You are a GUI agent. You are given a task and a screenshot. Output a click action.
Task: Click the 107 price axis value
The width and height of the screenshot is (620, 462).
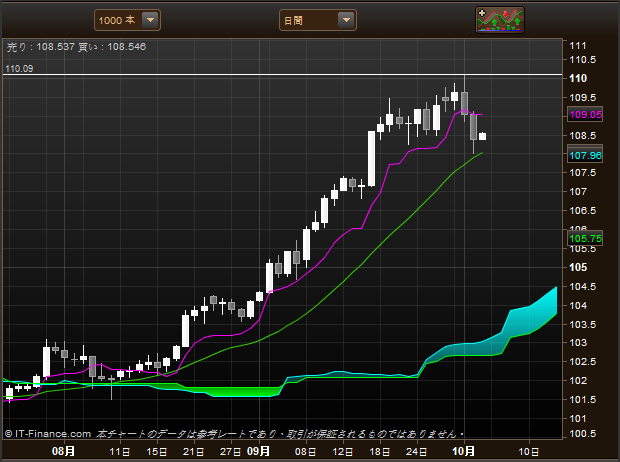pyautogui.click(x=578, y=191)
